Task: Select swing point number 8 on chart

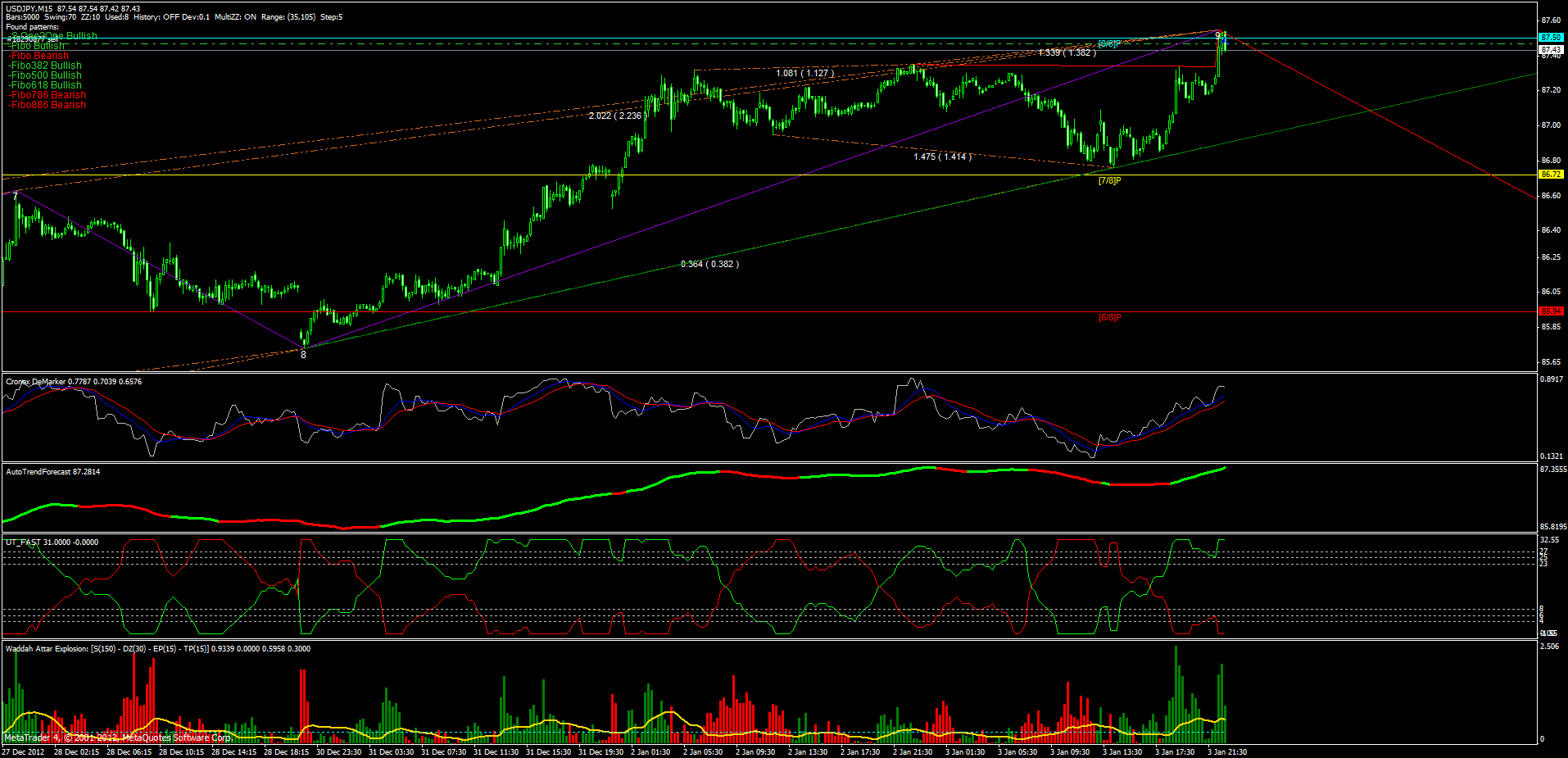Action: coord(303,355)
